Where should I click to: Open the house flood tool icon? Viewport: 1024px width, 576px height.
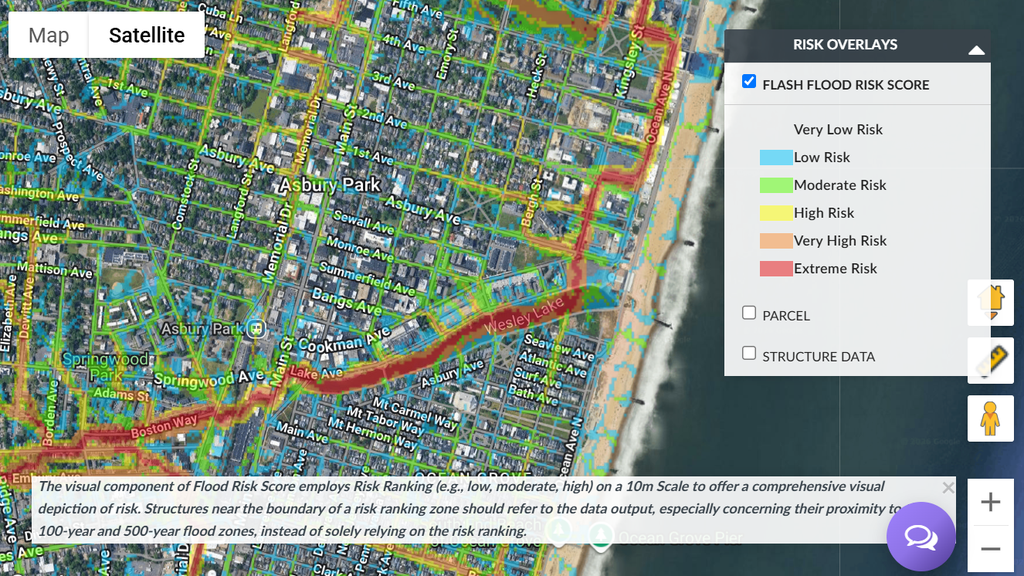click(x=991, y=303)
